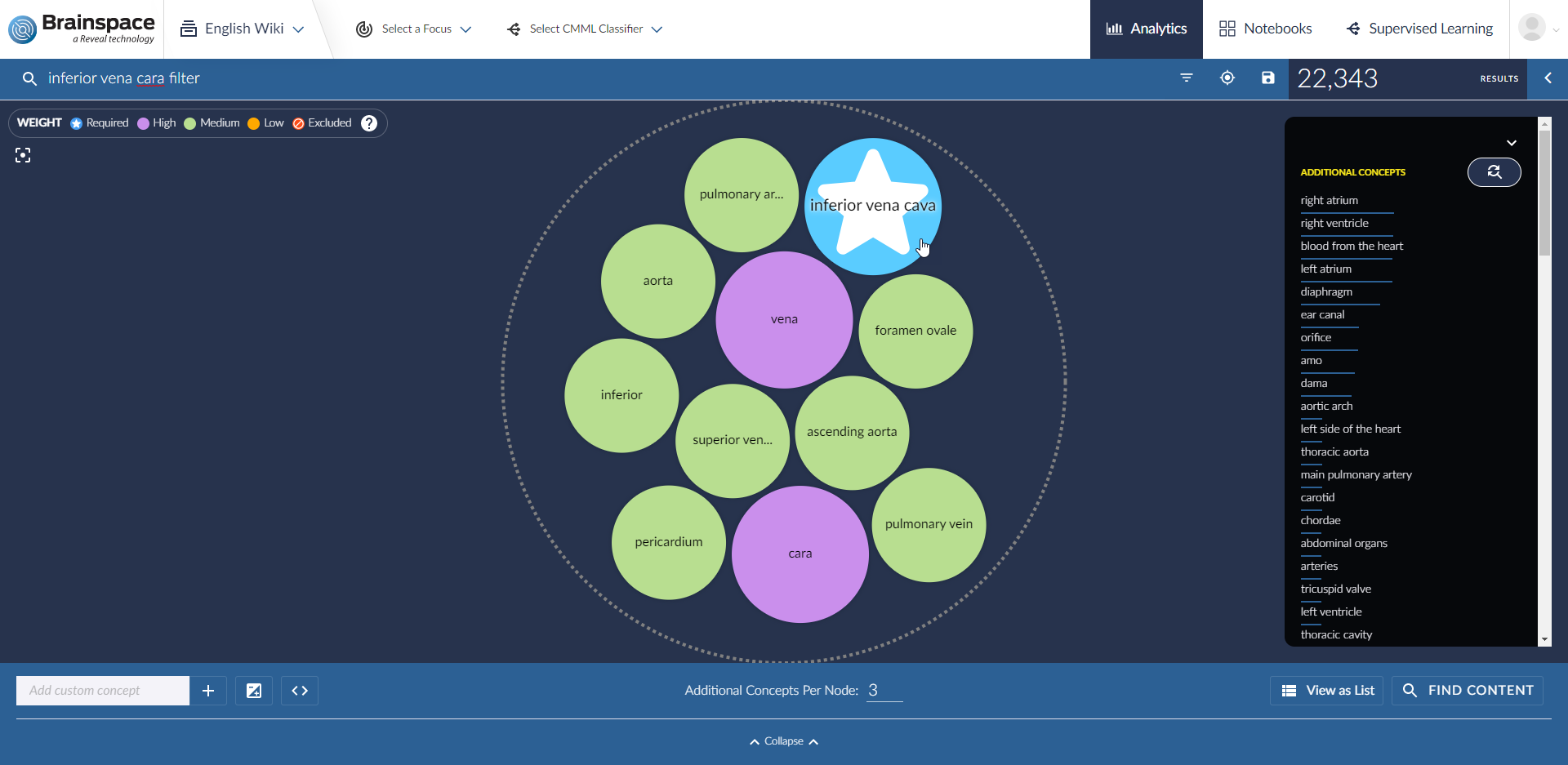The height and width of the screenshot is (765, 1568).
Task: Select the foramen ovale concept bubble
Action: (915, 331)
